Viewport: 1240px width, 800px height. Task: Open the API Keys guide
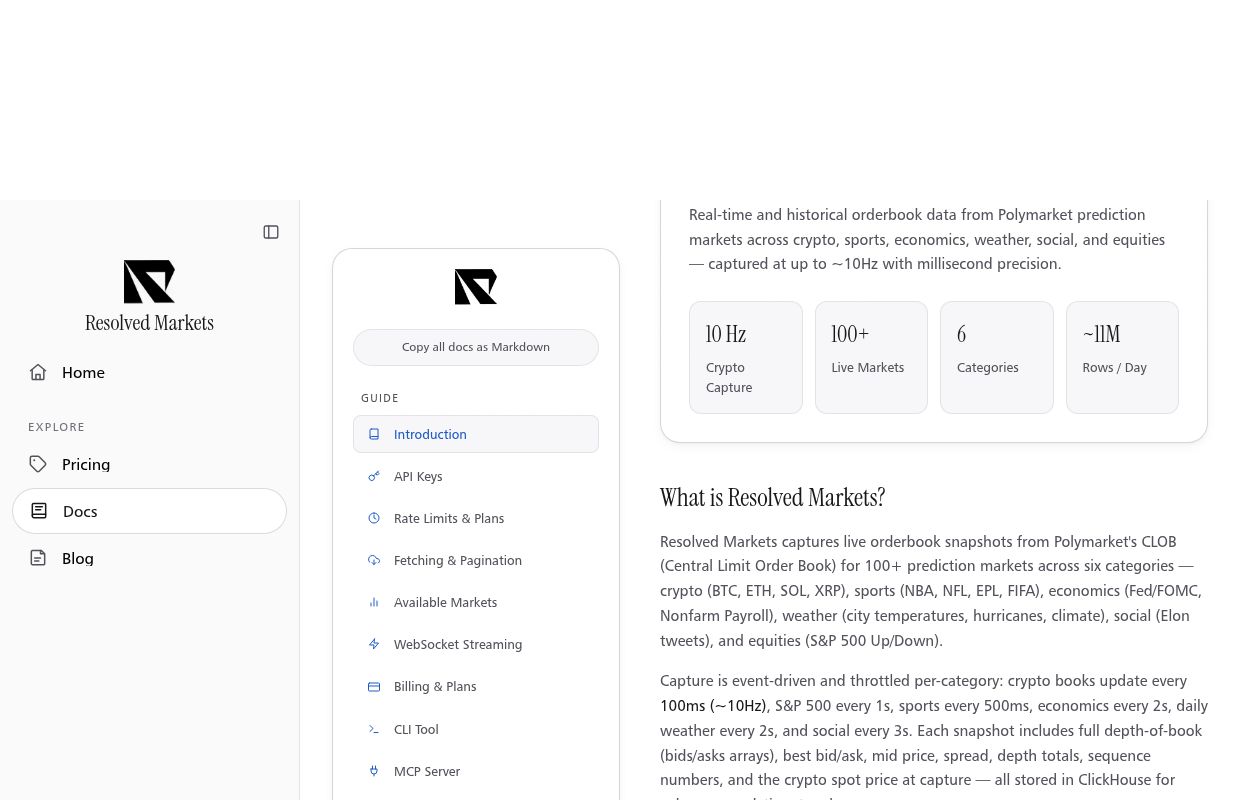tap(476, 476)
